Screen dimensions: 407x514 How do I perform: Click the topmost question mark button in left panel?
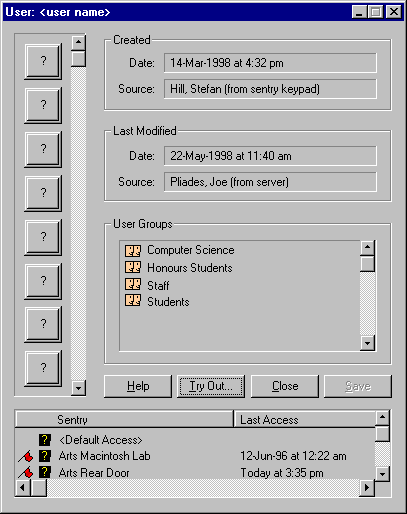coord(43,61)
